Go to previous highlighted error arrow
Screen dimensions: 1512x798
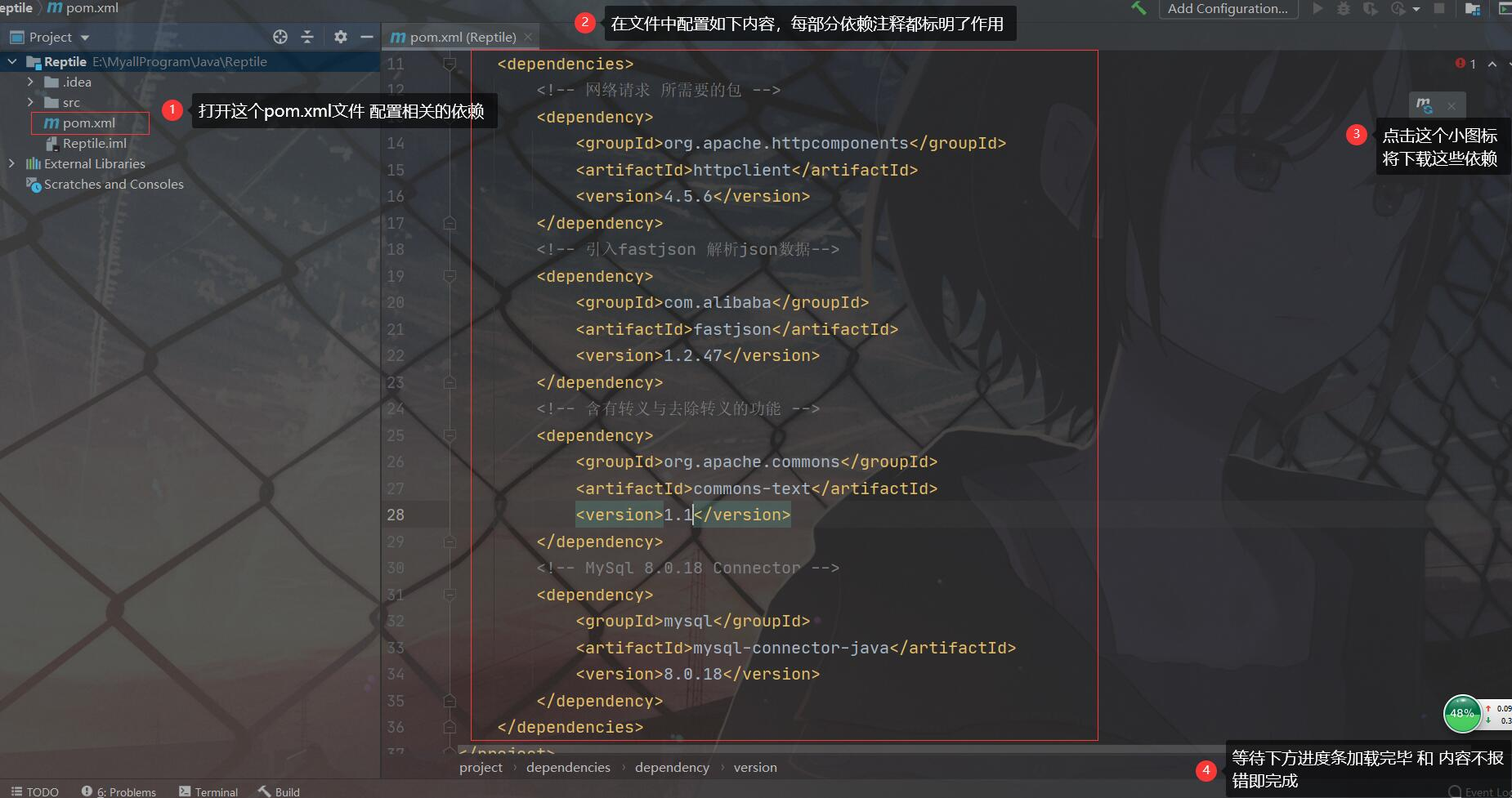(1492, 64)
